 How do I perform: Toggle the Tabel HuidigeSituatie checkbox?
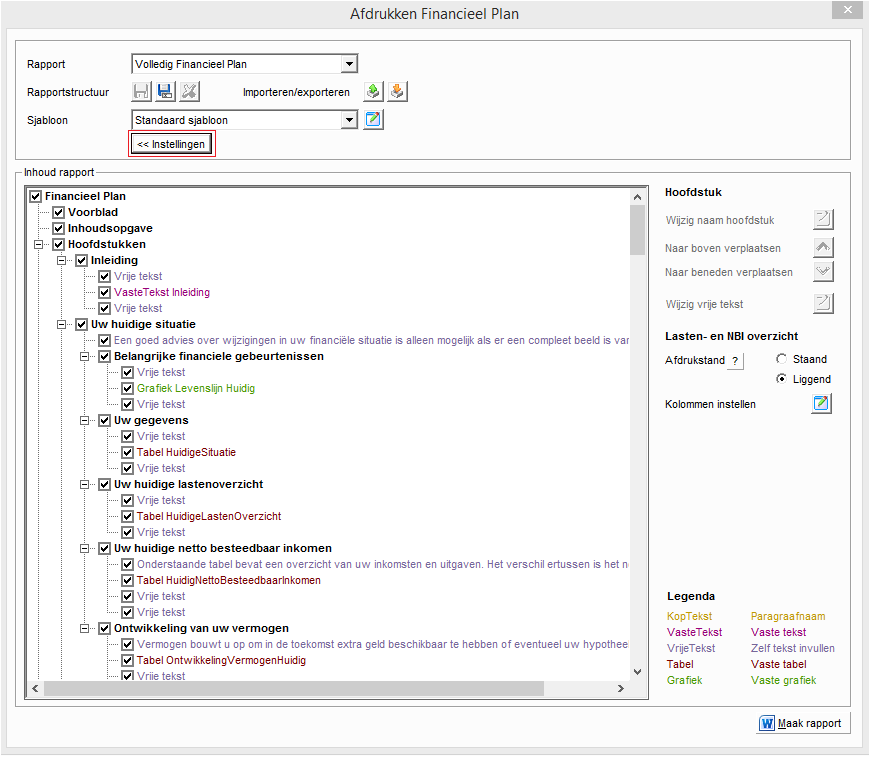[128, 452]
